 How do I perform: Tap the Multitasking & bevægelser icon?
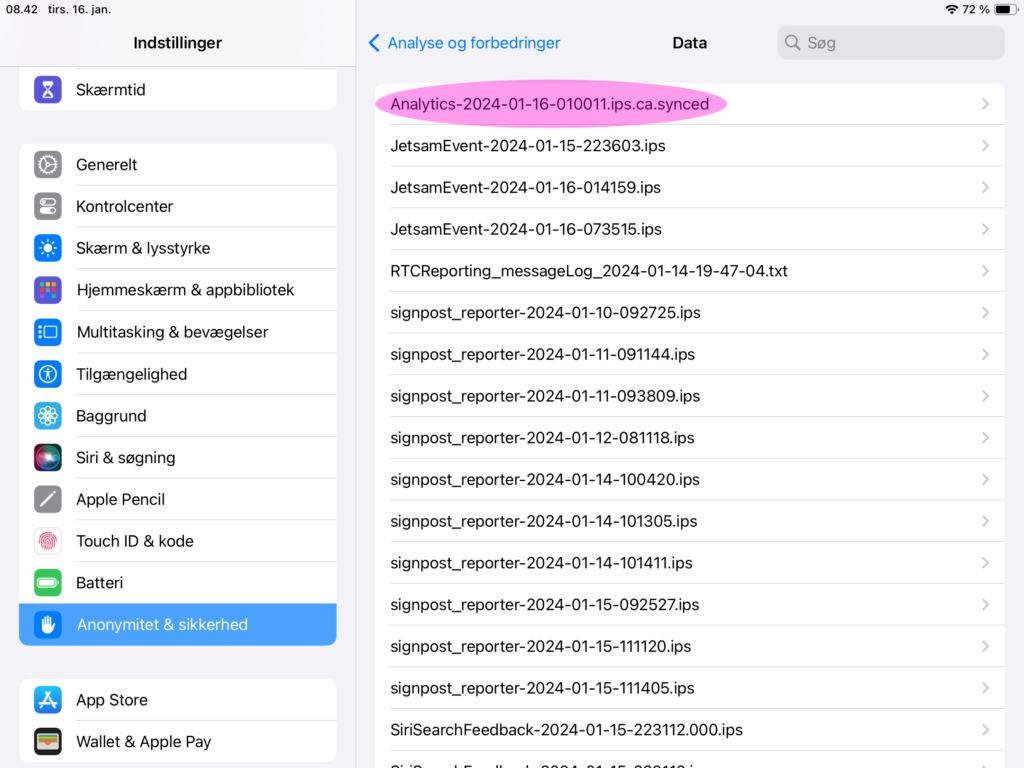tap(48, 332)
